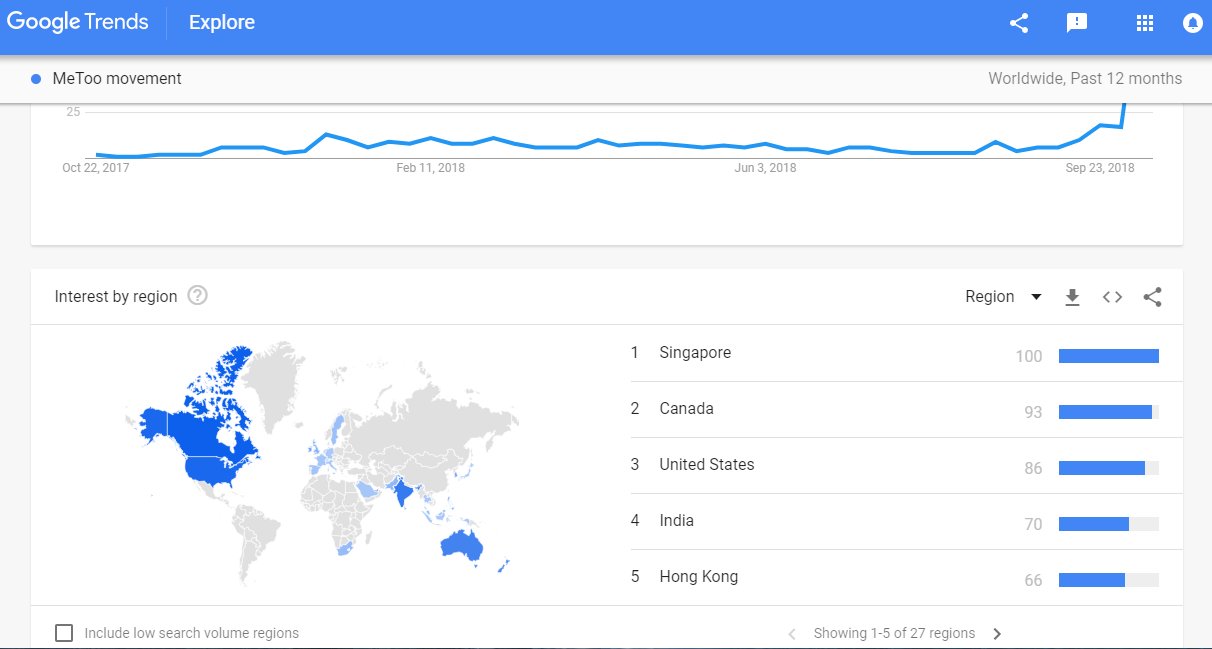
Task: Click the share icon in the blue header
Action: click(1019, 23)
